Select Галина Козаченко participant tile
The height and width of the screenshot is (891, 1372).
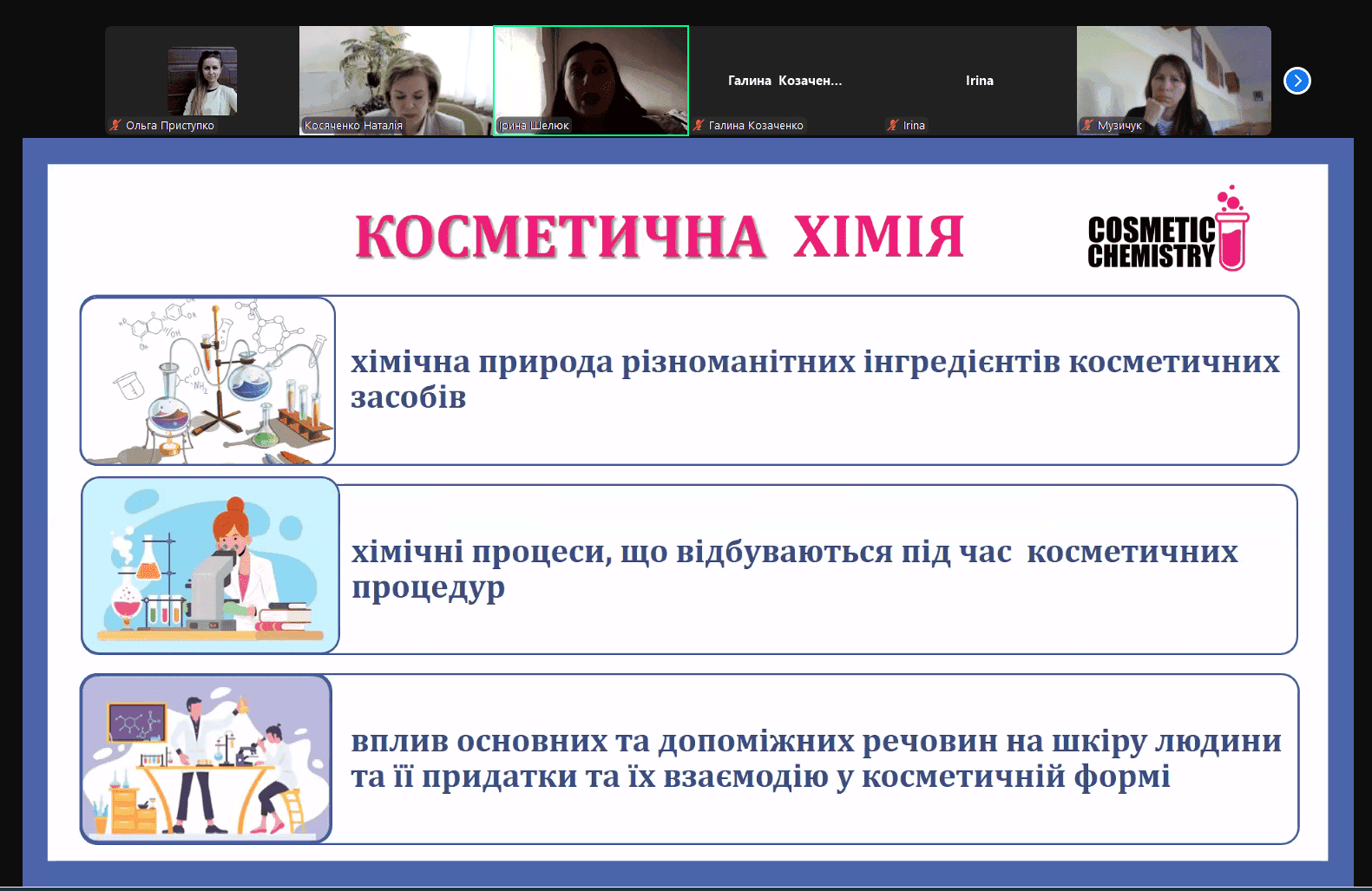(x=785, y=81)
